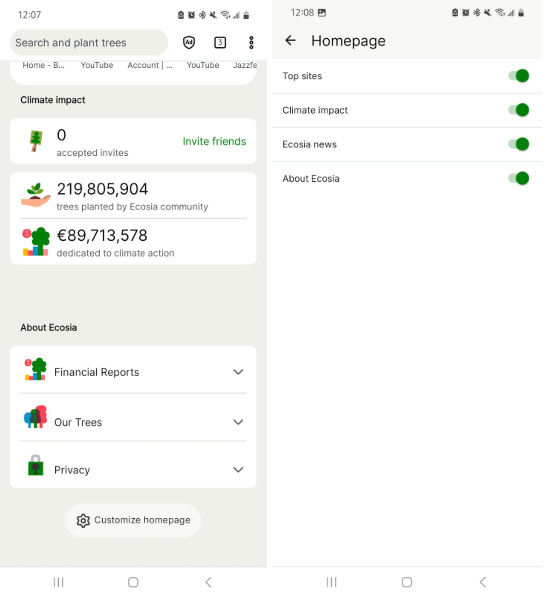Tap the left screen recents navigation icon
546x601 pixels.
point(58,582)
